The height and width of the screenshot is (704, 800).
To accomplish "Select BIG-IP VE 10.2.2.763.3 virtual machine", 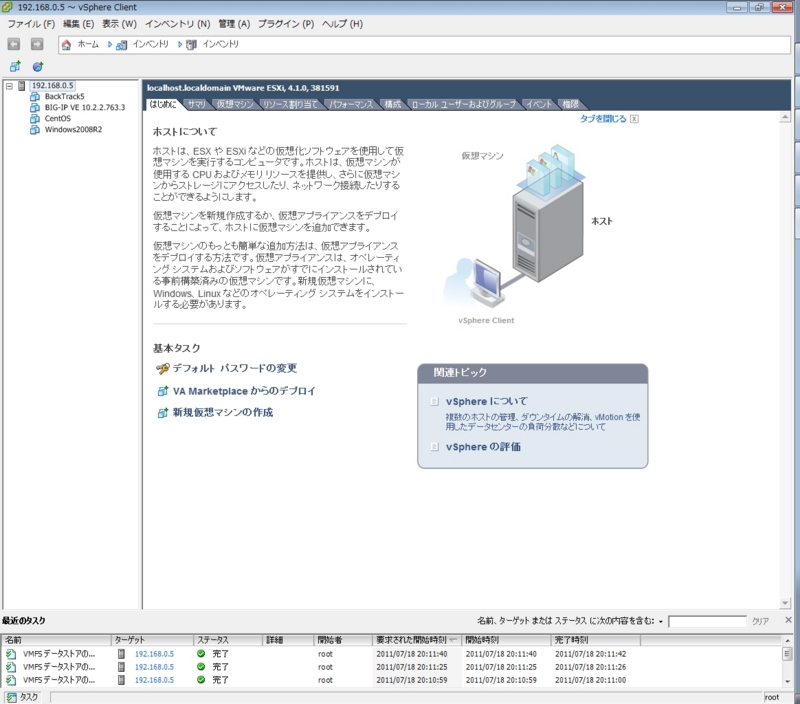I will click(85, 107).
